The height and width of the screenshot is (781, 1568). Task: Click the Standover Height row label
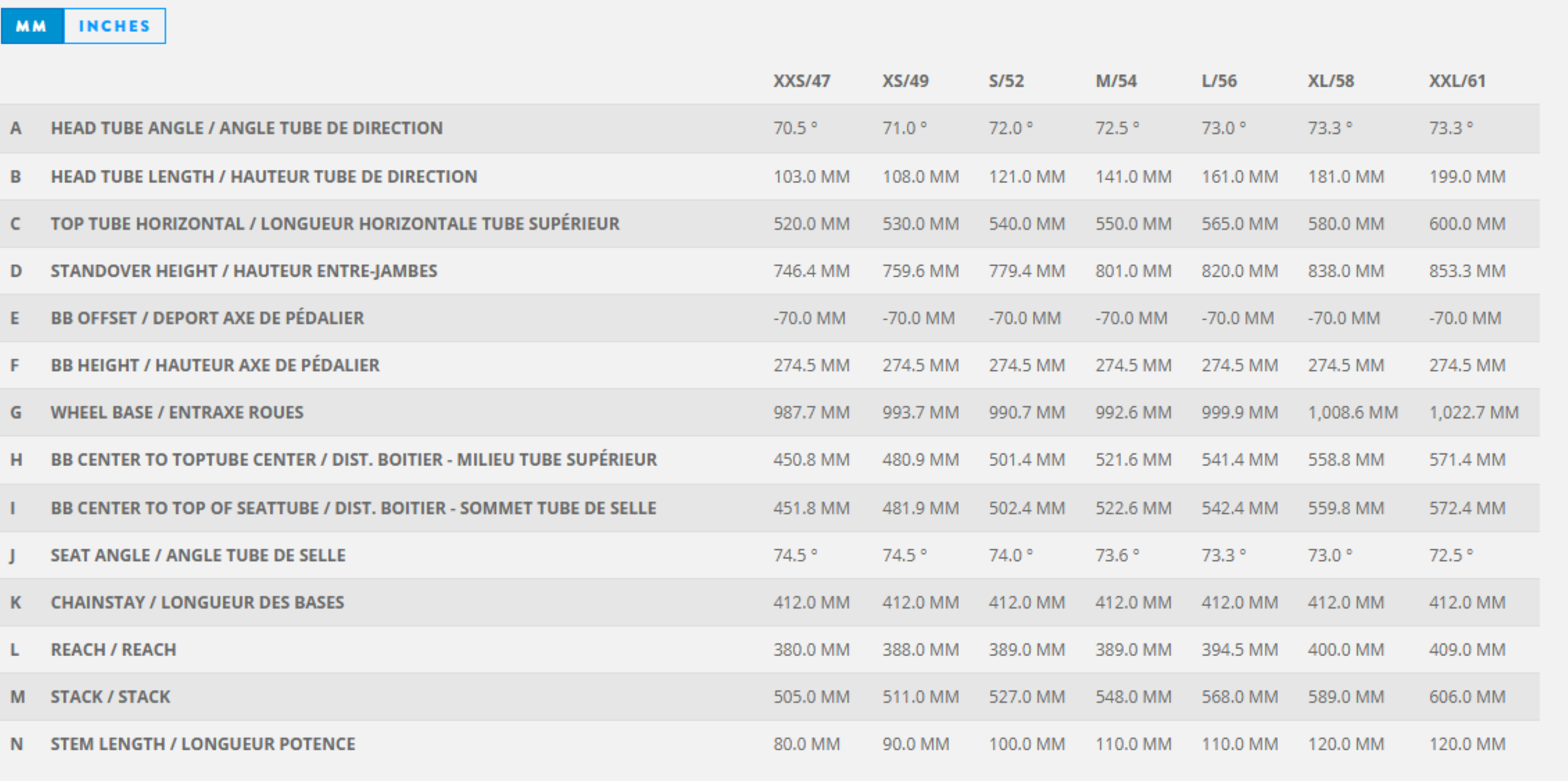(x=244, y=271)
